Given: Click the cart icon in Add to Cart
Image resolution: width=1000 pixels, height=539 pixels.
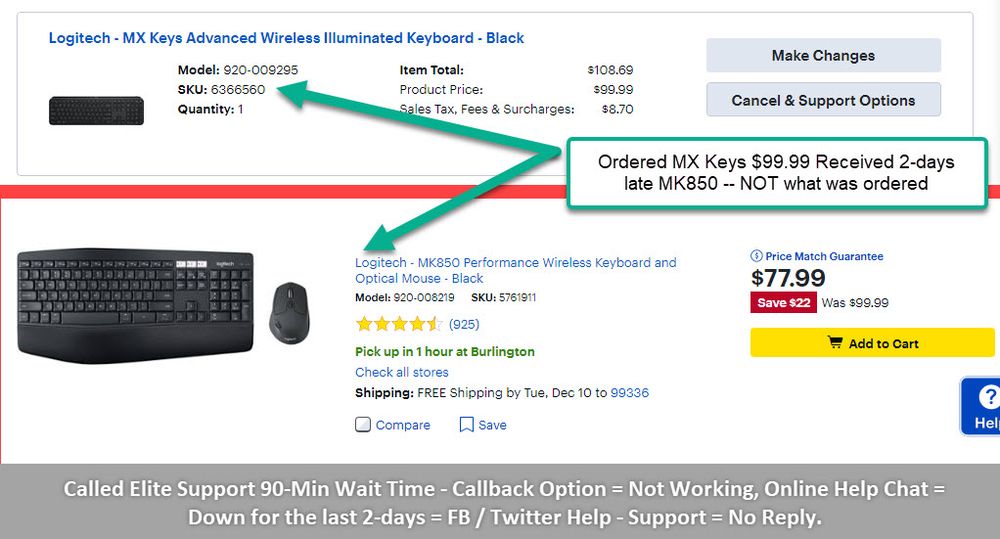Looking at the screenshot, I should coord(835,343).
